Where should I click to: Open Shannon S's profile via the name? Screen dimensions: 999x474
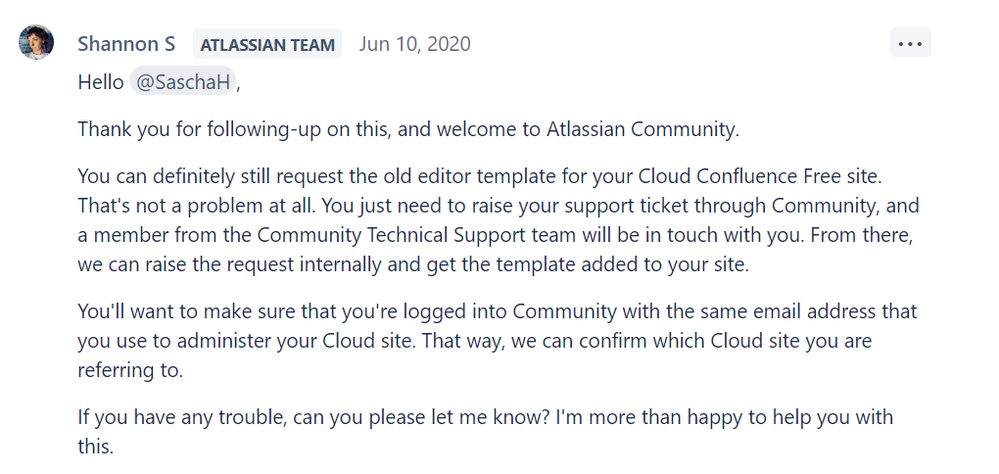pos(126,44)
